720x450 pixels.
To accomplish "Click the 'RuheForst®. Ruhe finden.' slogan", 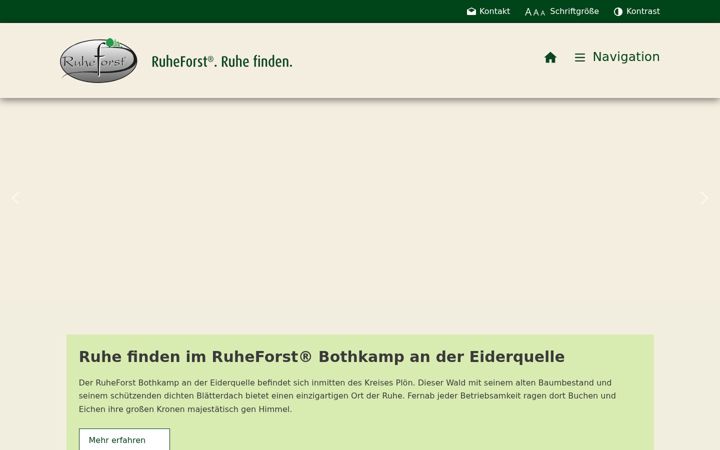I will [x=222, y=62].
